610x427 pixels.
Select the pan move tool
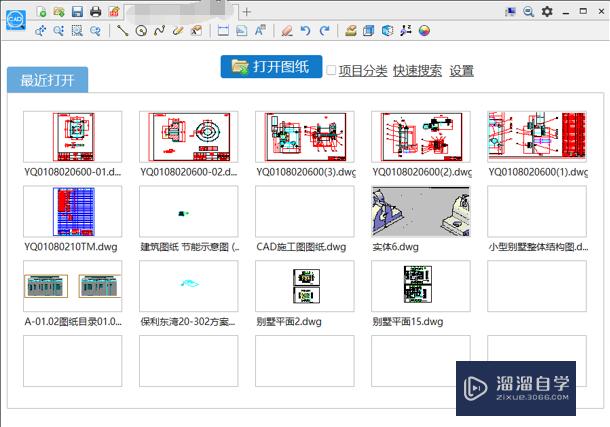[40, 31]
